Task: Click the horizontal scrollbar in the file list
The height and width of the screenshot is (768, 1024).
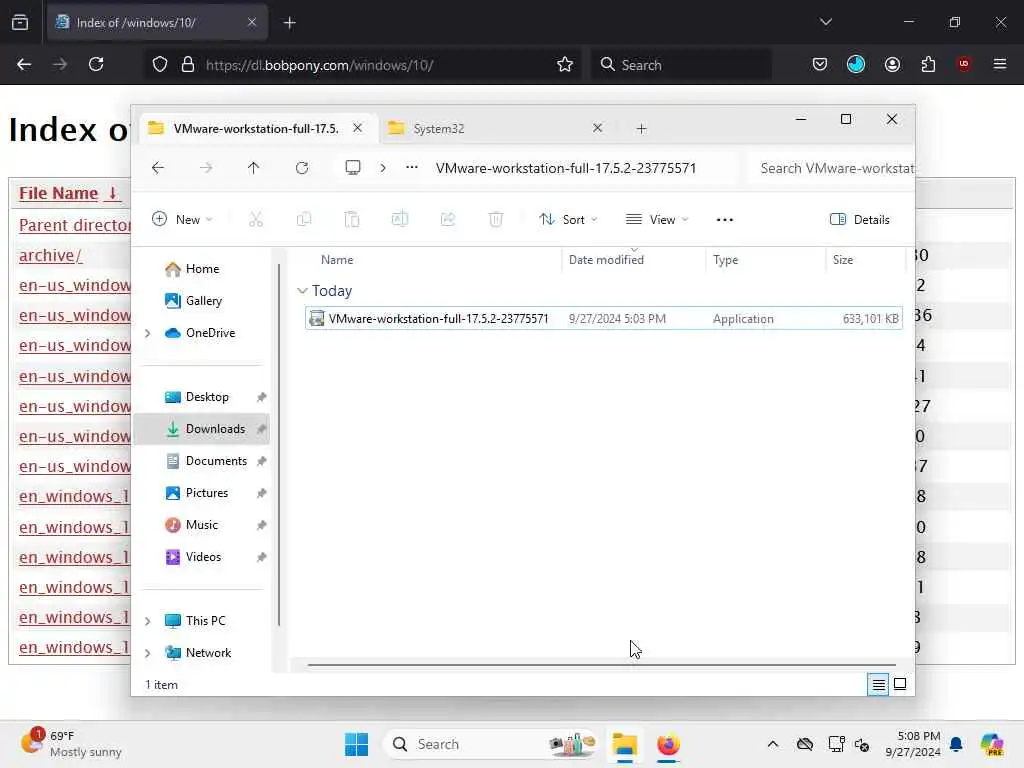Action: pos(601,665)
